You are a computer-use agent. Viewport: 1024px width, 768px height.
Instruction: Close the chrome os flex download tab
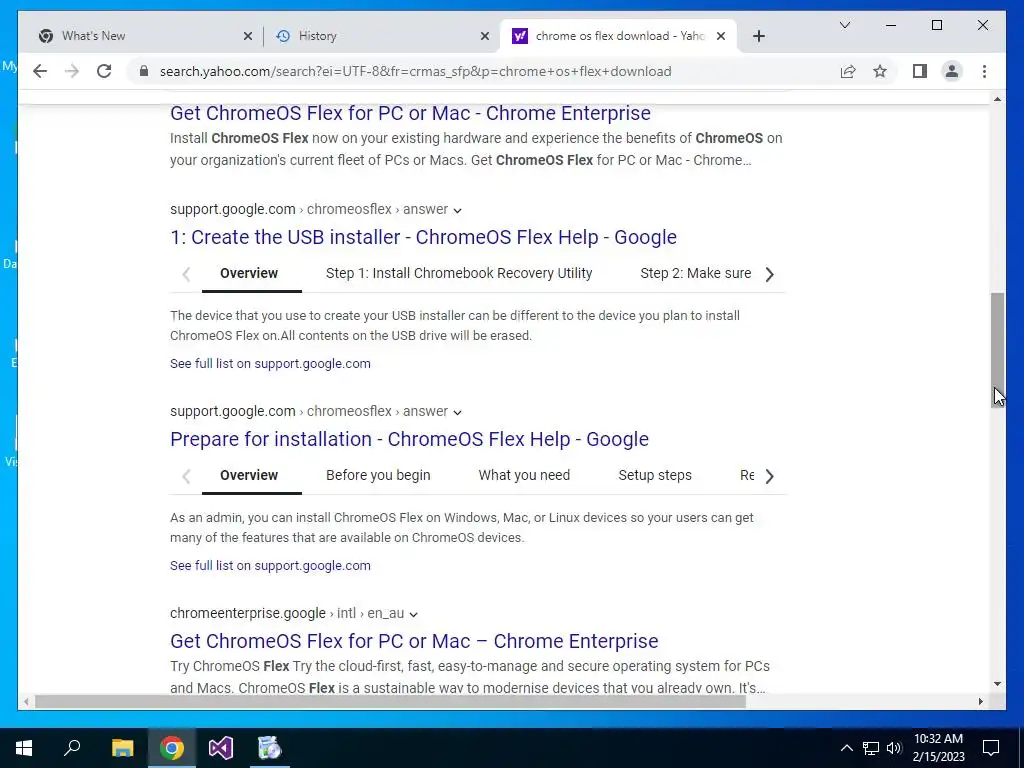pos(721,36)
